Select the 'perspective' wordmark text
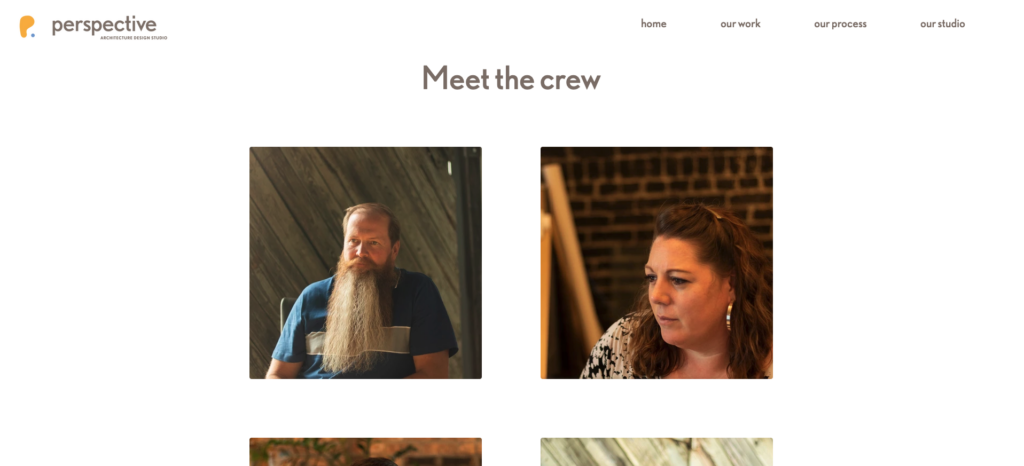Image resolution: width=1024 pixels, height=466 pixels. point(104,25)
